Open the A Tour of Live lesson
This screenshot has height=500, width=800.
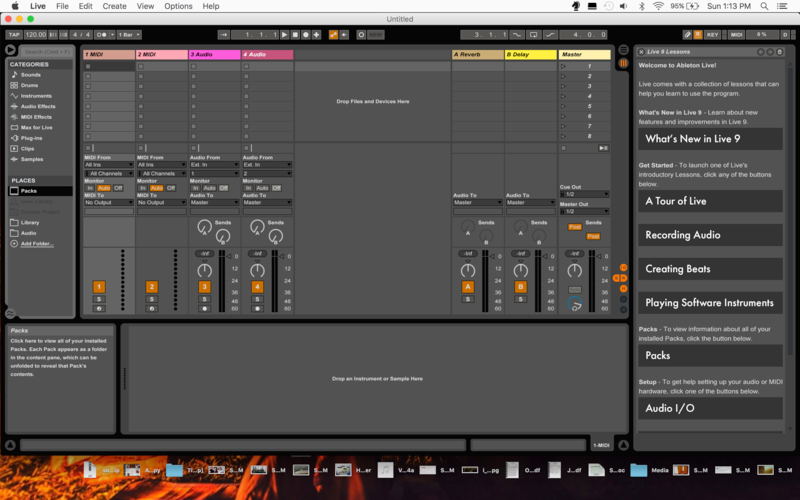click(710, 201)
